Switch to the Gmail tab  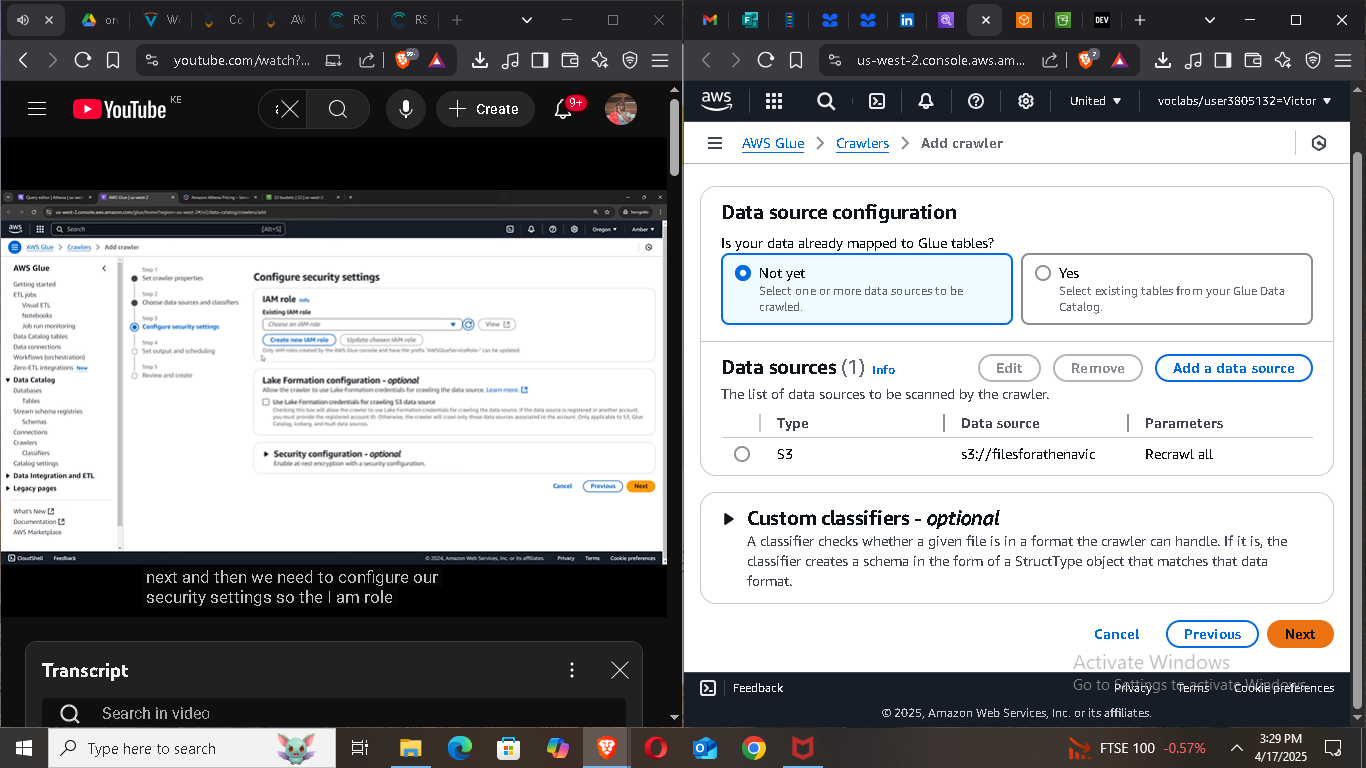pyautogui.click(x=710, y=20)
